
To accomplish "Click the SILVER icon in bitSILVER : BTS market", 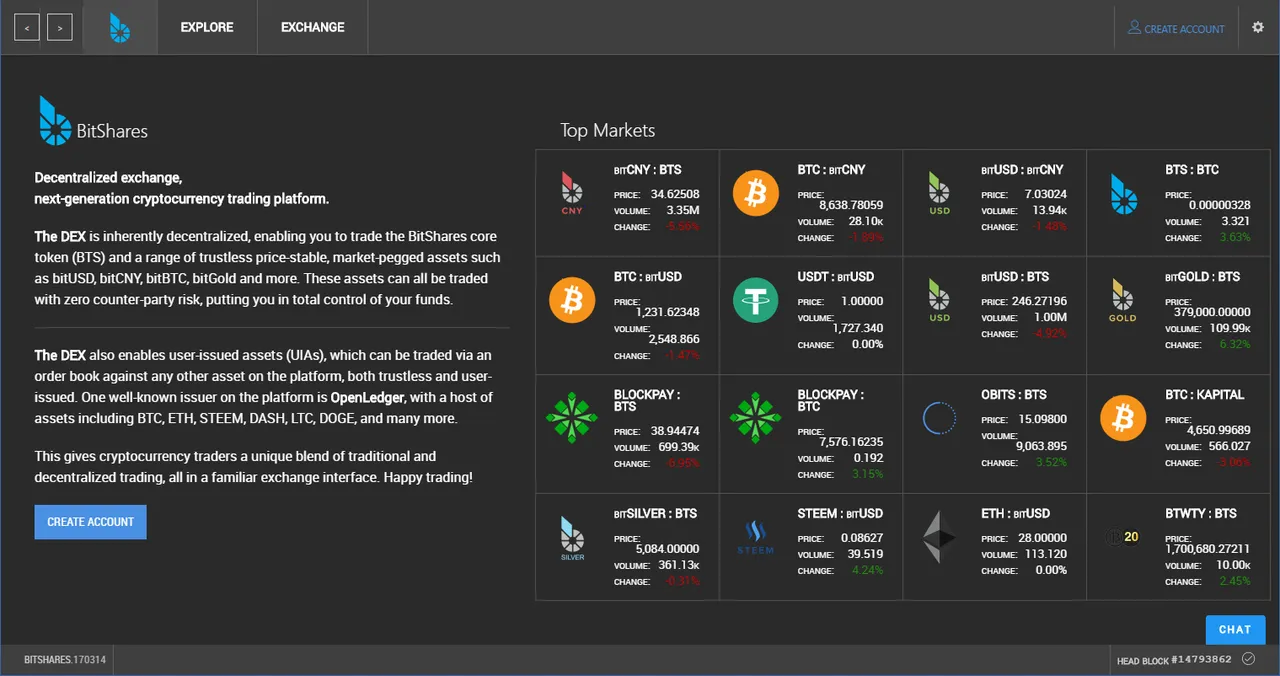I will point(572,538).
